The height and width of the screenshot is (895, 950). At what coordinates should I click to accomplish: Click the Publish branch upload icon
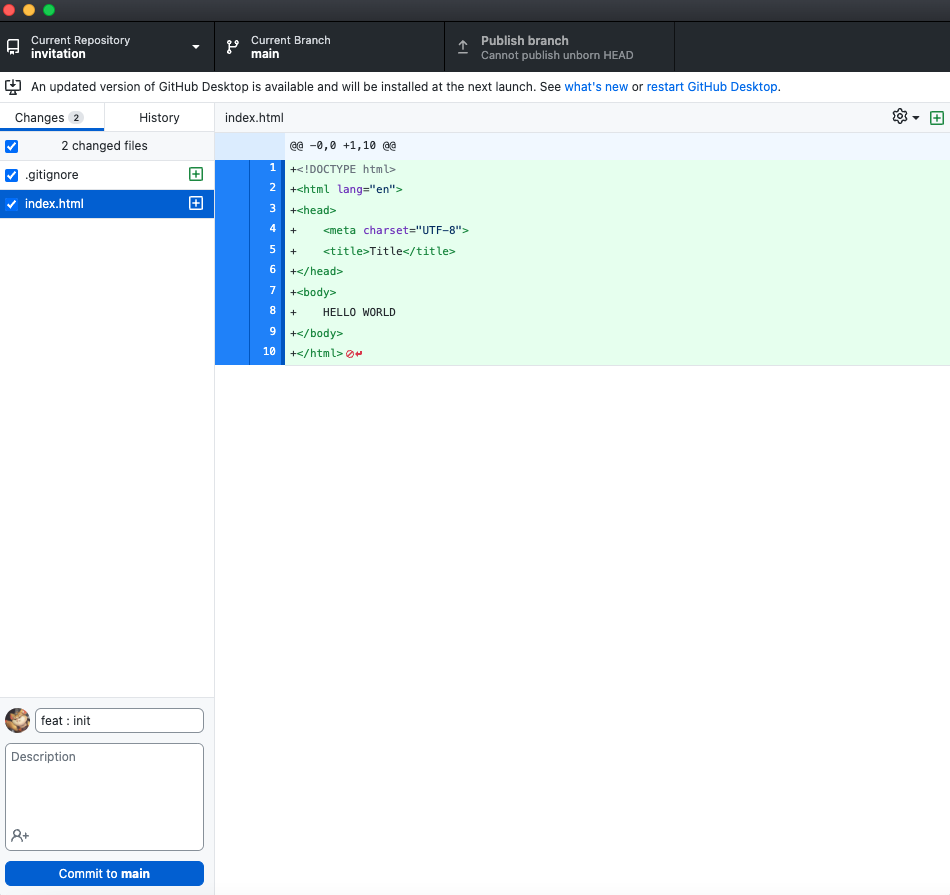pos(463,47)
